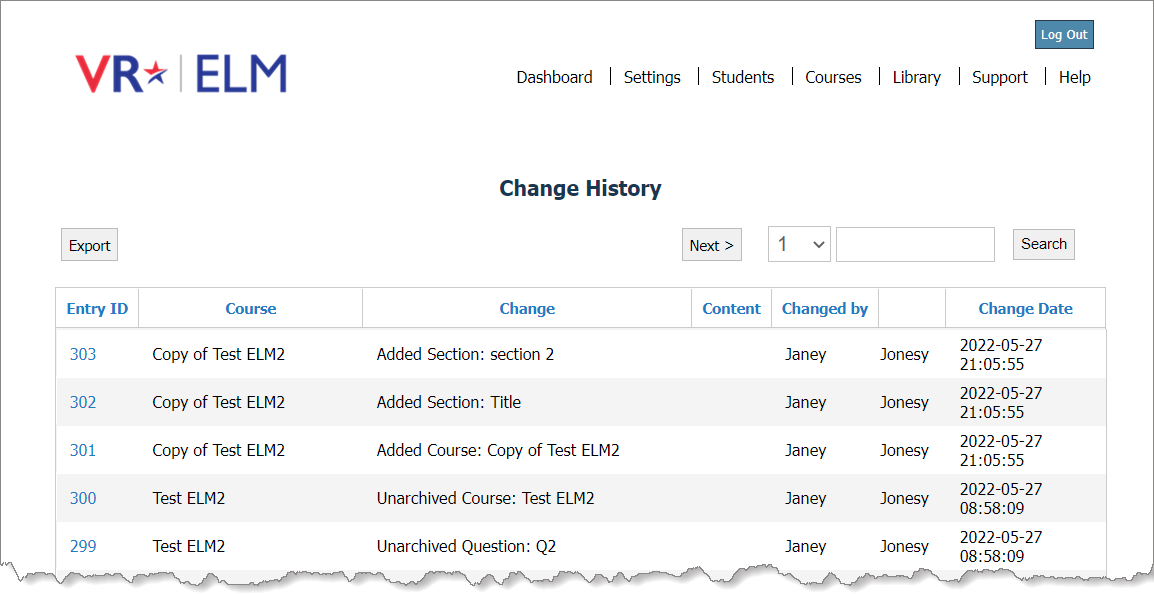The image size is (1154, 594).
Task: Go to the Settings menu
Action: (x=652, y=77)
